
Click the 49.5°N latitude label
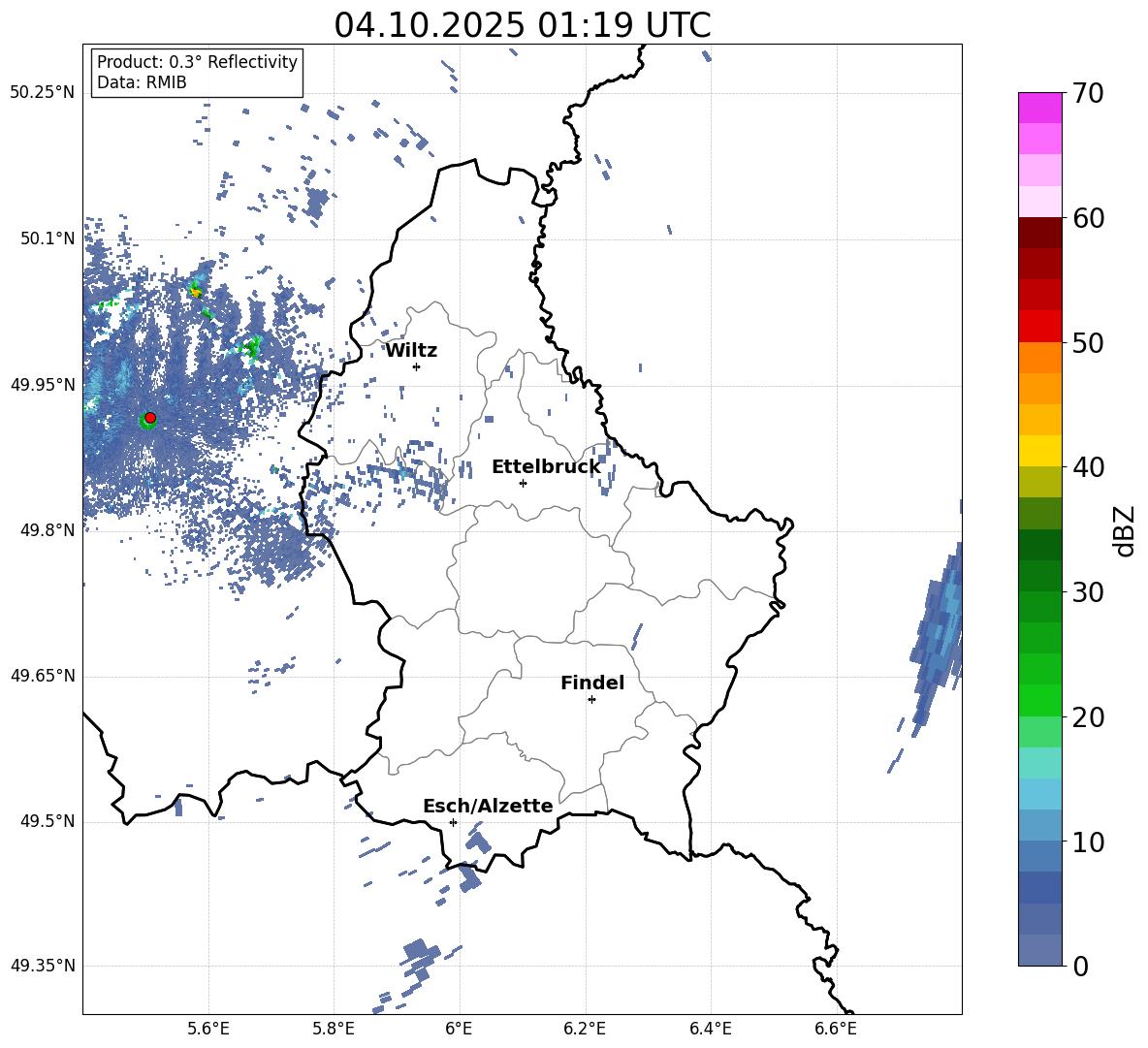click(x=48, y=821)
